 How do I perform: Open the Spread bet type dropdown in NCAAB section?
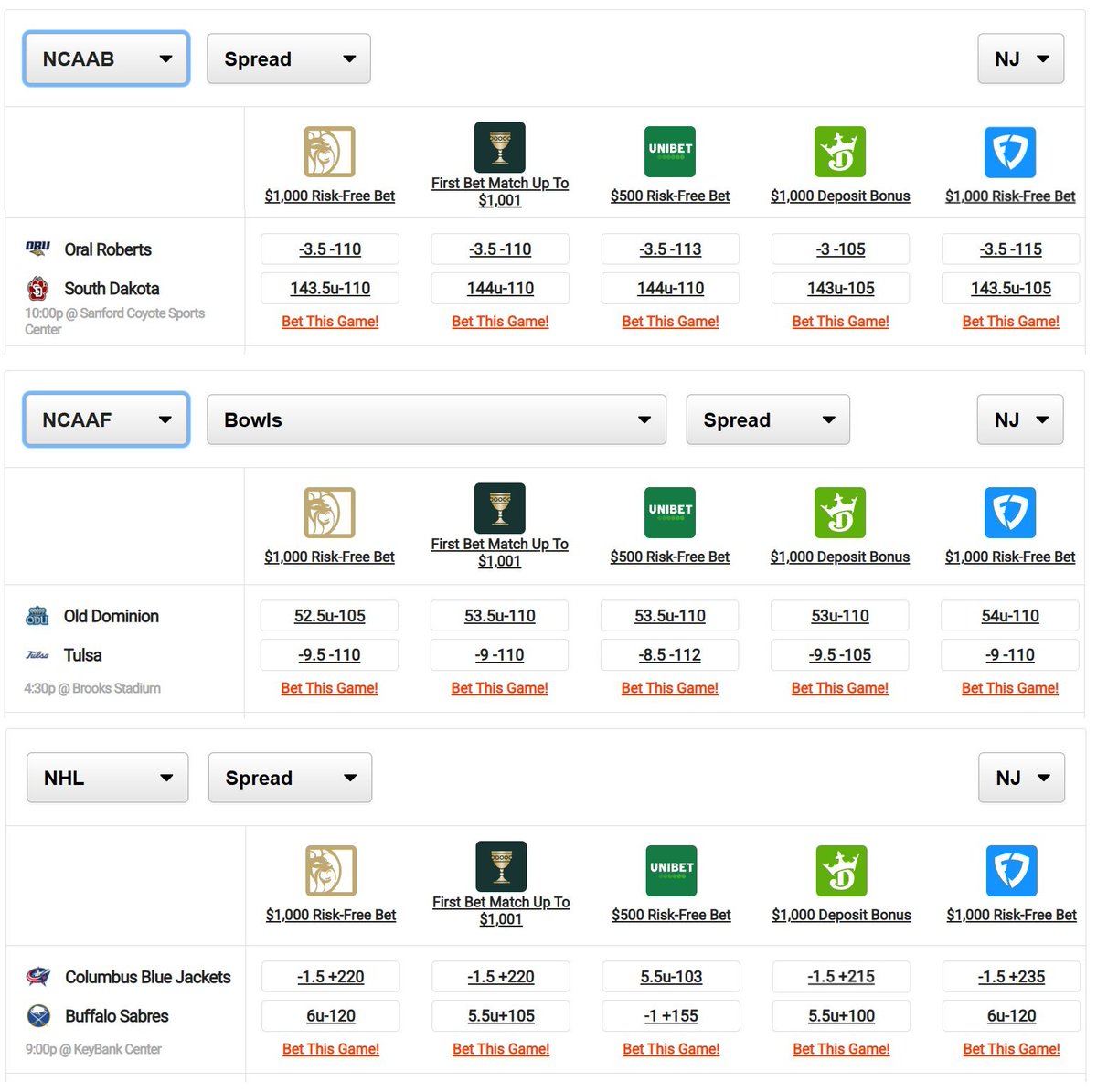tap(289, 58)
